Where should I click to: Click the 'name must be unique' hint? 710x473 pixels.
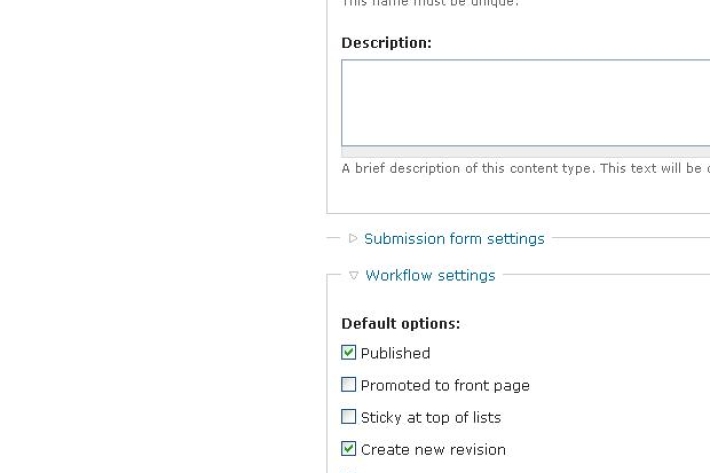click(430, 3)
